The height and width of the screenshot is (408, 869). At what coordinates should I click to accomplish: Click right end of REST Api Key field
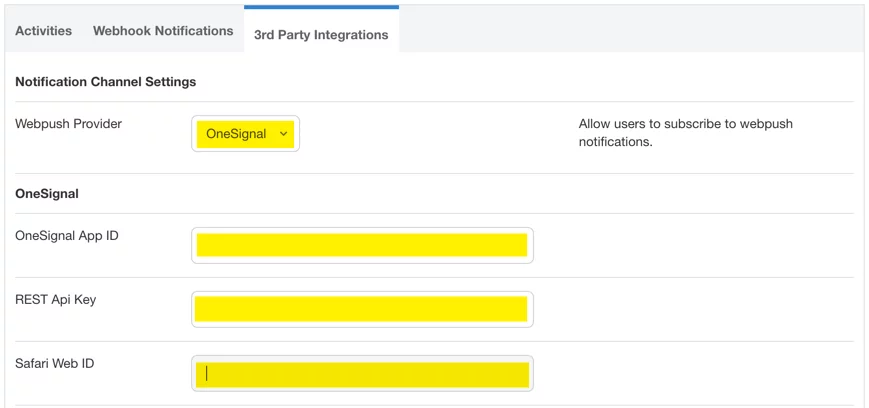(521, 309)
